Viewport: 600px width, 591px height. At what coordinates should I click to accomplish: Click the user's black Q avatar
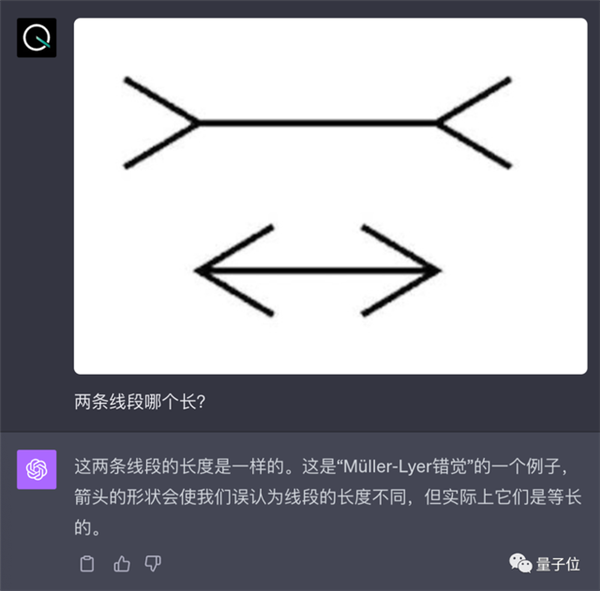pyautogui.click(x=37, y=38)
